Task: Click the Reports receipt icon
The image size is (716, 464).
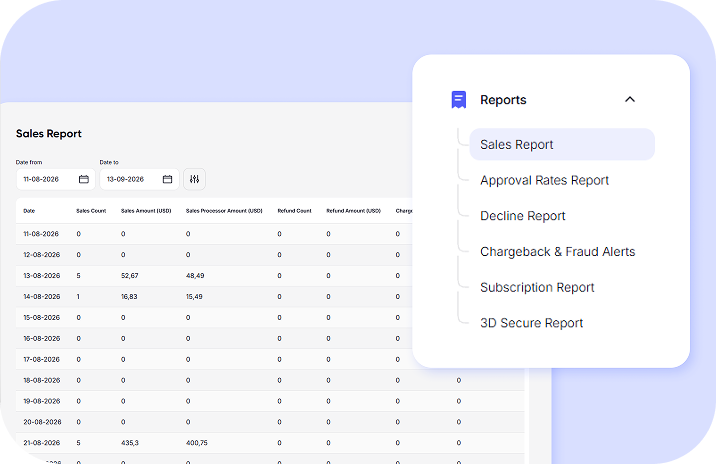Action: coord(458,100)
